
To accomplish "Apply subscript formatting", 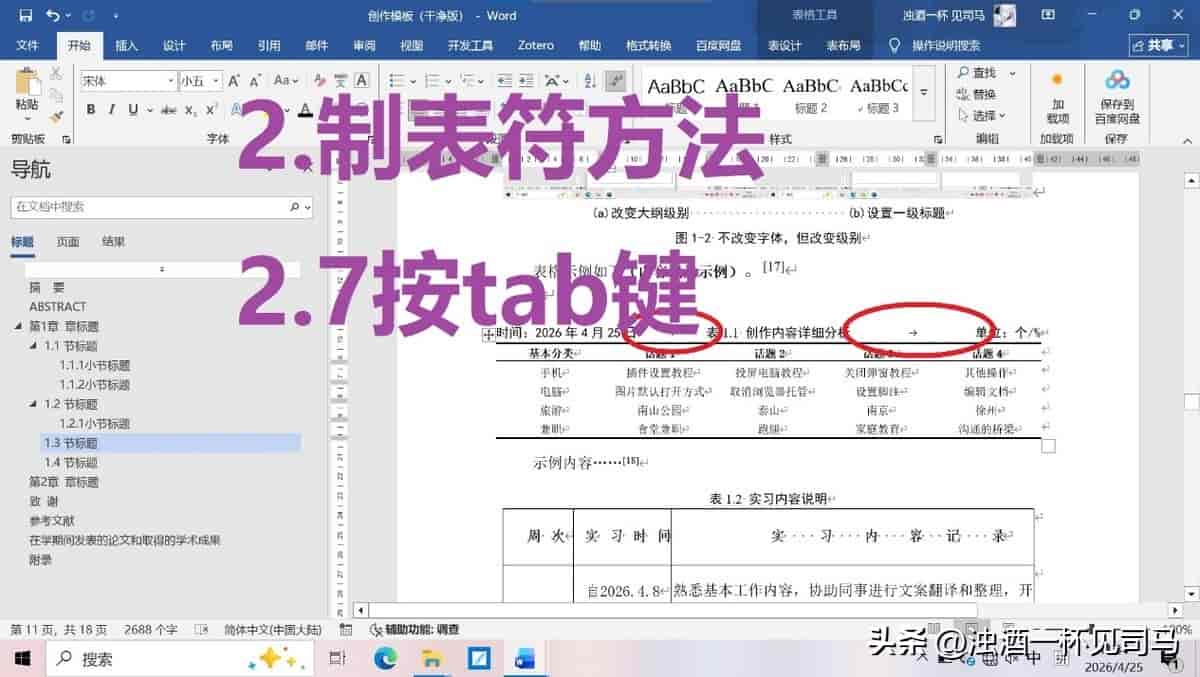I will pyautogui.click(x=191, y=110).
